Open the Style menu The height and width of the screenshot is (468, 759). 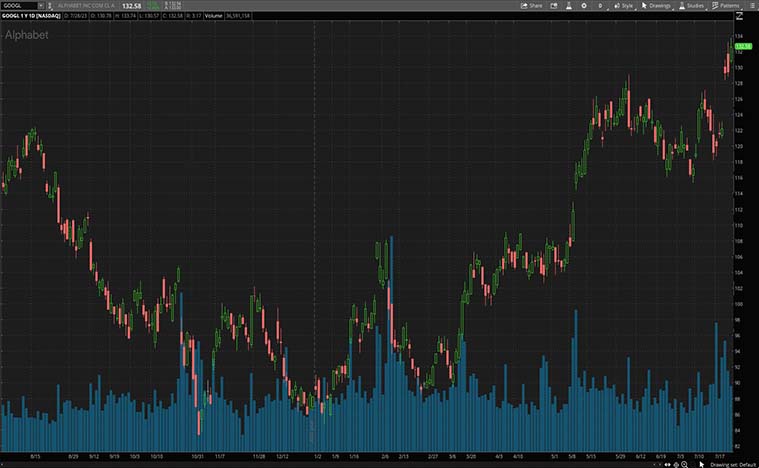pyautogui.click(x=623, y=6)
